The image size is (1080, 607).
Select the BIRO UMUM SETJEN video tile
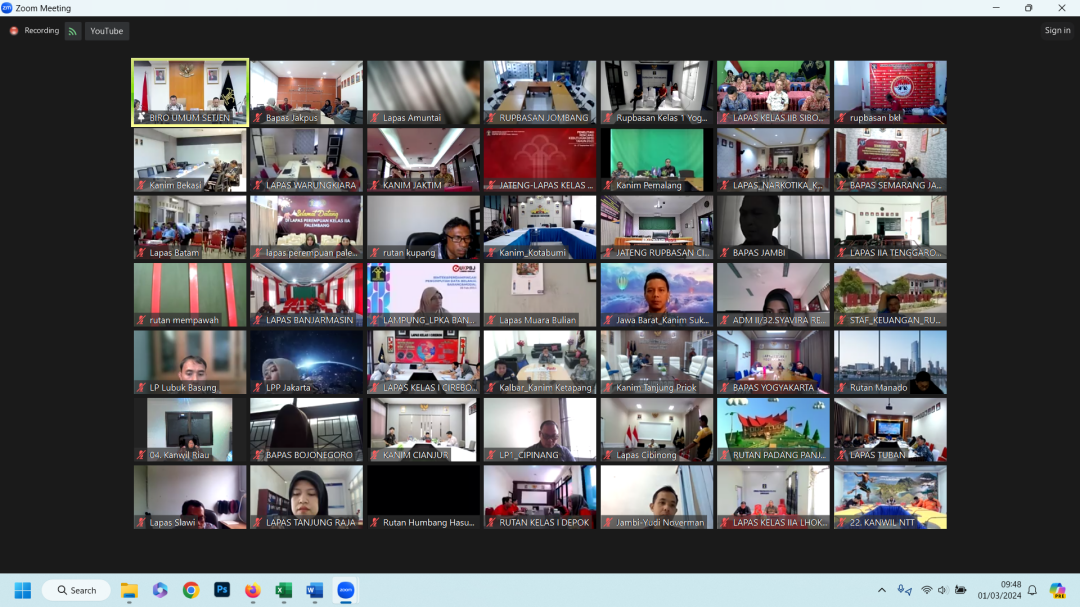click(190, 92)
